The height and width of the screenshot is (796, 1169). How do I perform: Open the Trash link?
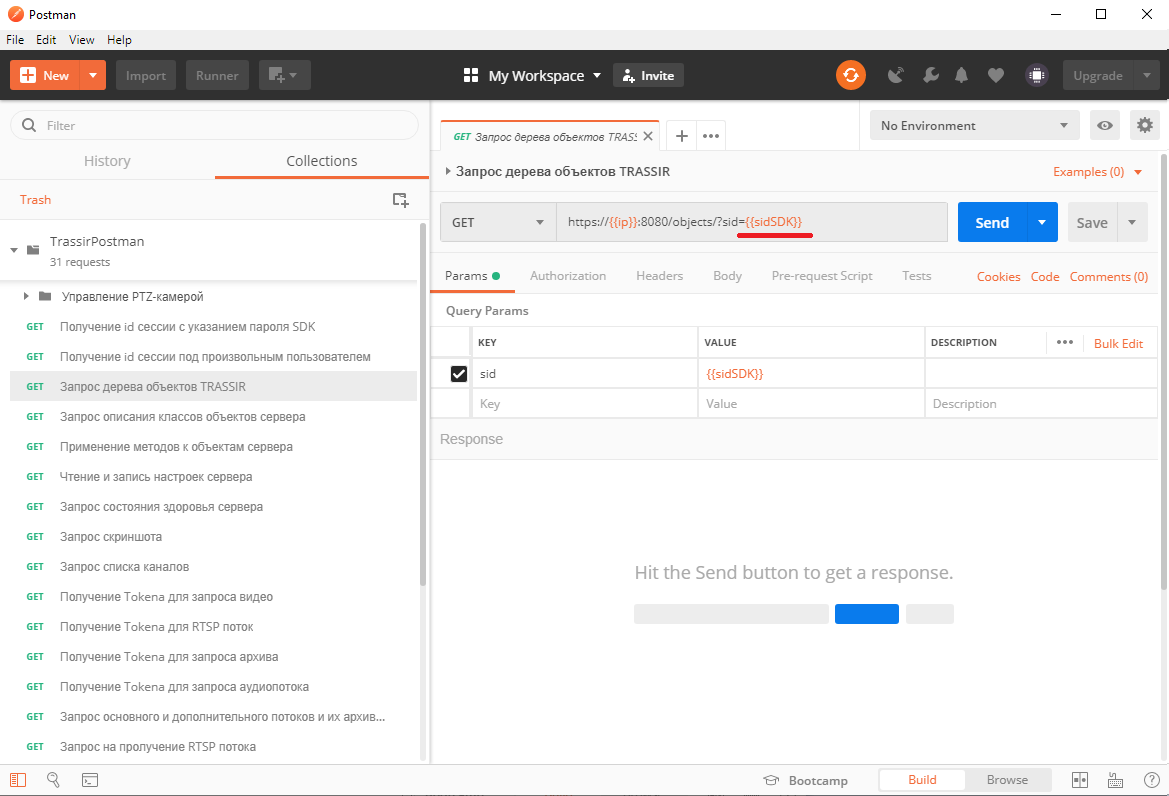(x=35, y=200)
